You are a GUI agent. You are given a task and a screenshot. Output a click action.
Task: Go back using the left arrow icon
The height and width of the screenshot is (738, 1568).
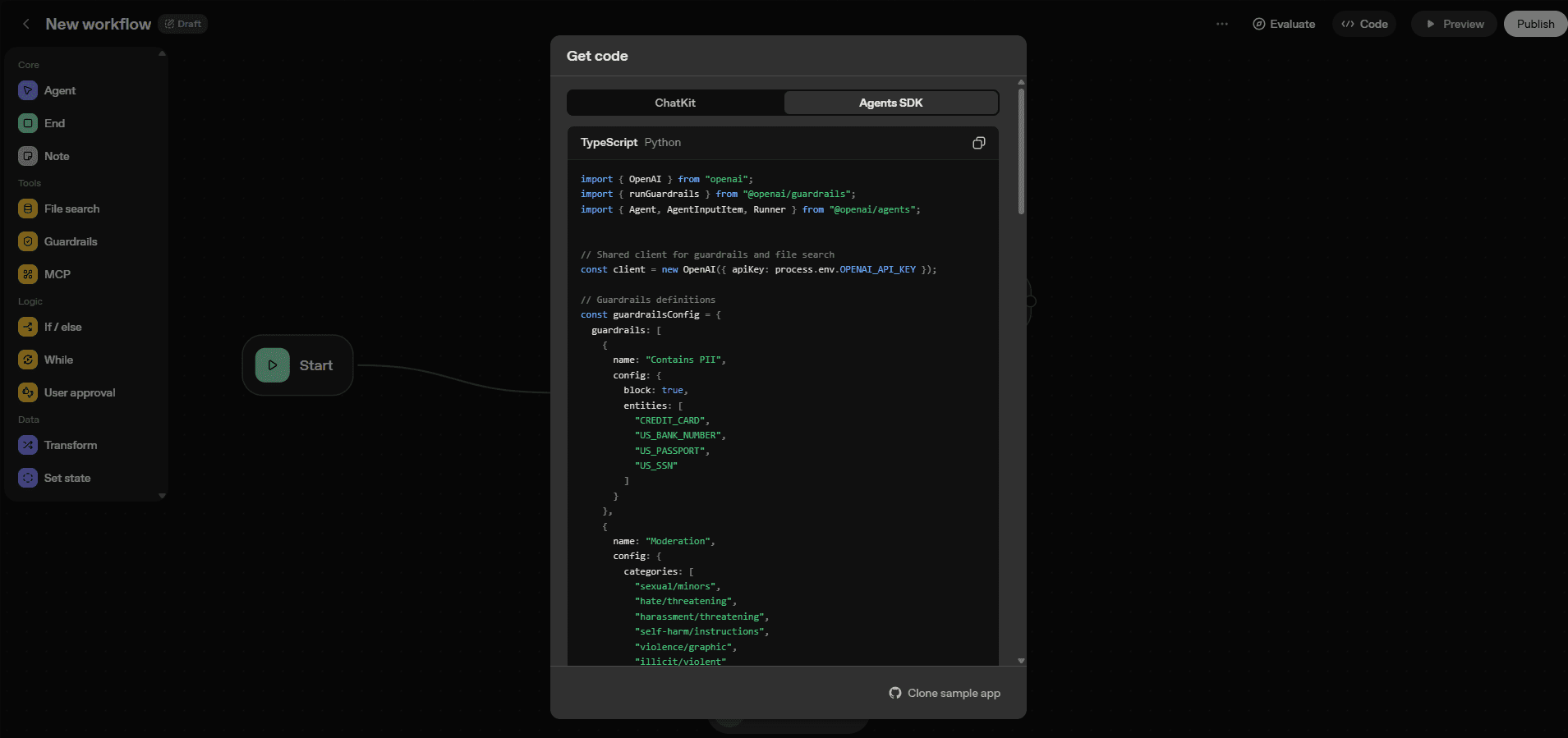(26, 24)
